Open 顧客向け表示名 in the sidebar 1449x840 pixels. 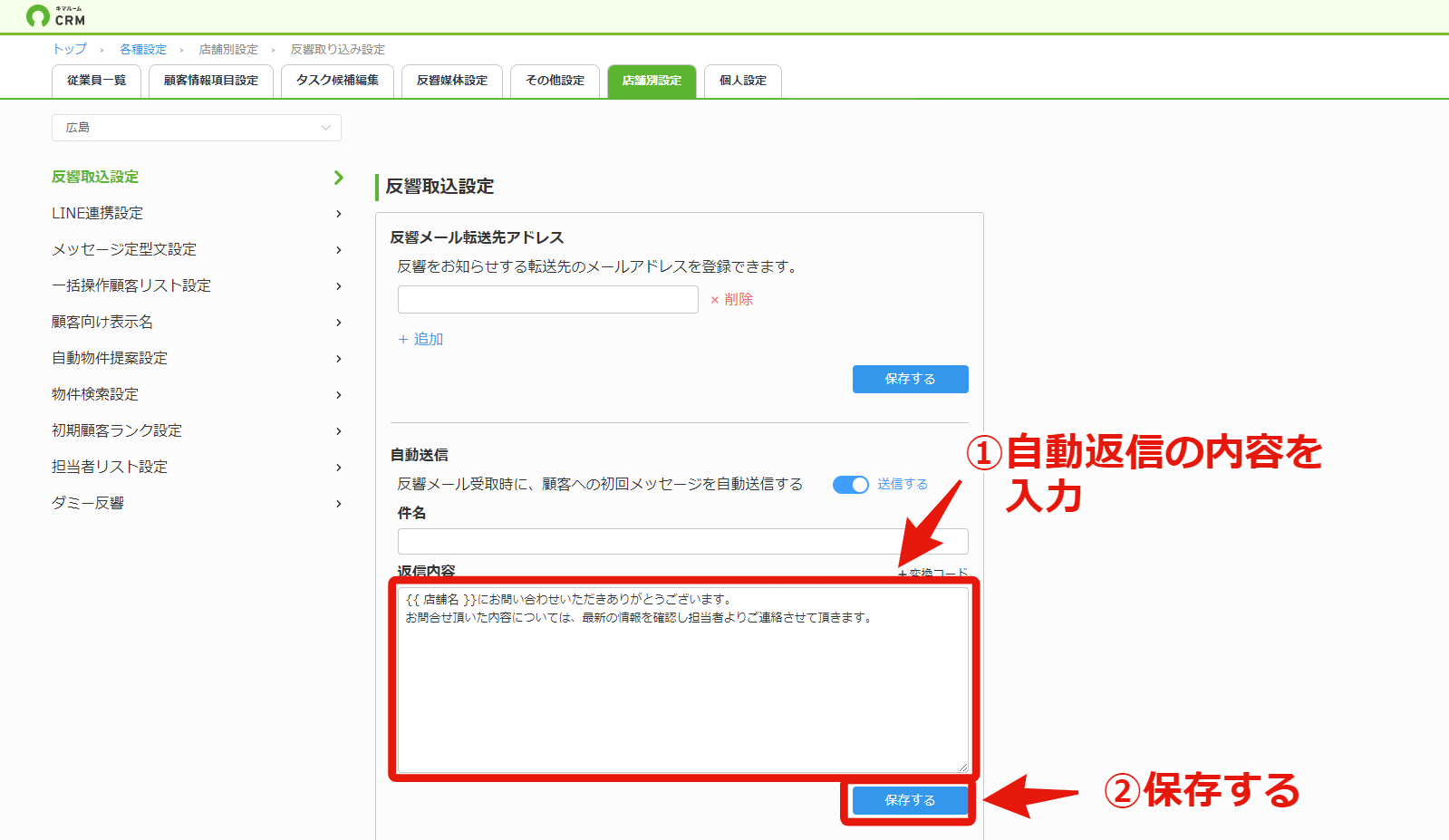102,322
